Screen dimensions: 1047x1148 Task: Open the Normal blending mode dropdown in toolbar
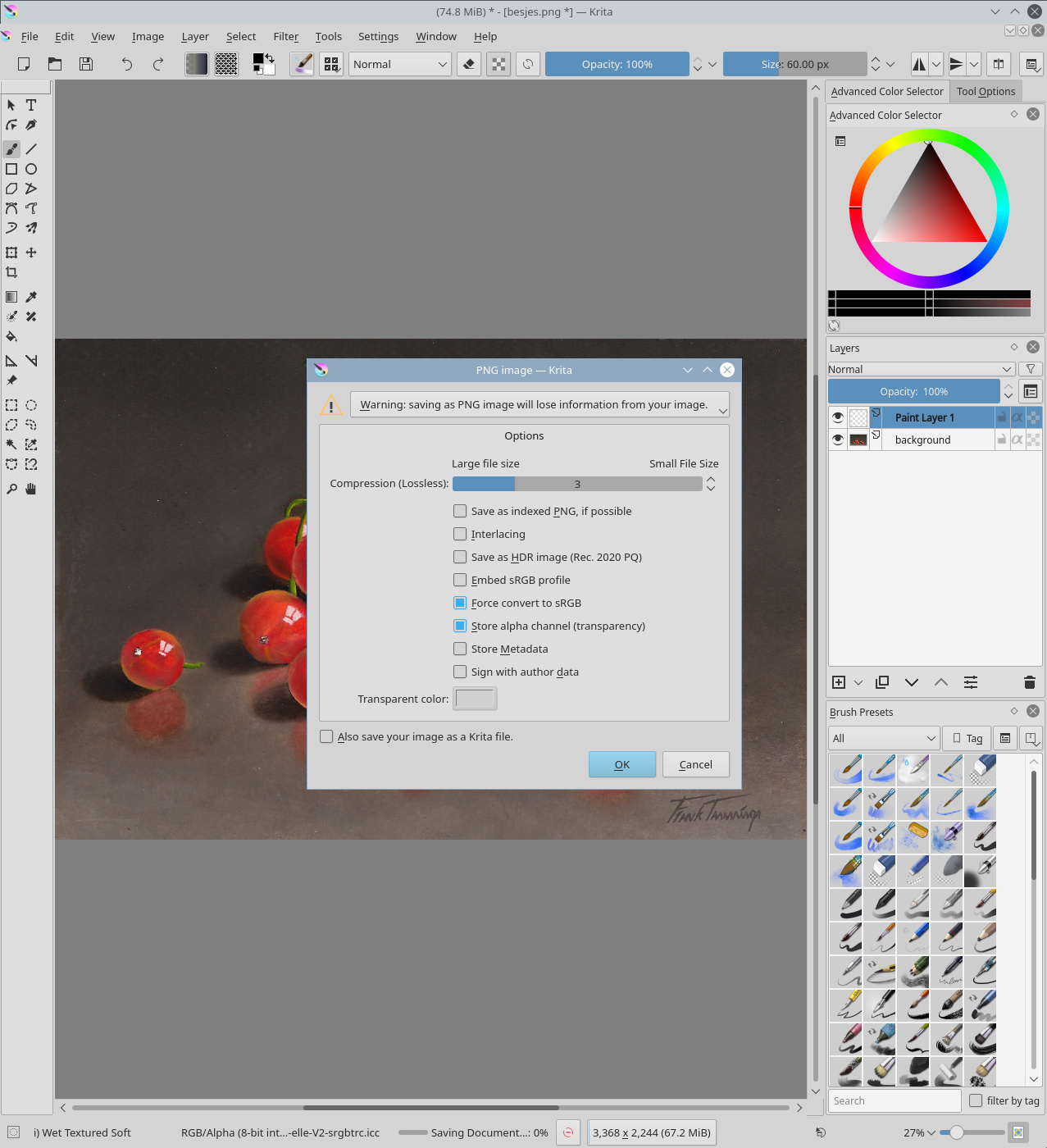tap(399, 64)
